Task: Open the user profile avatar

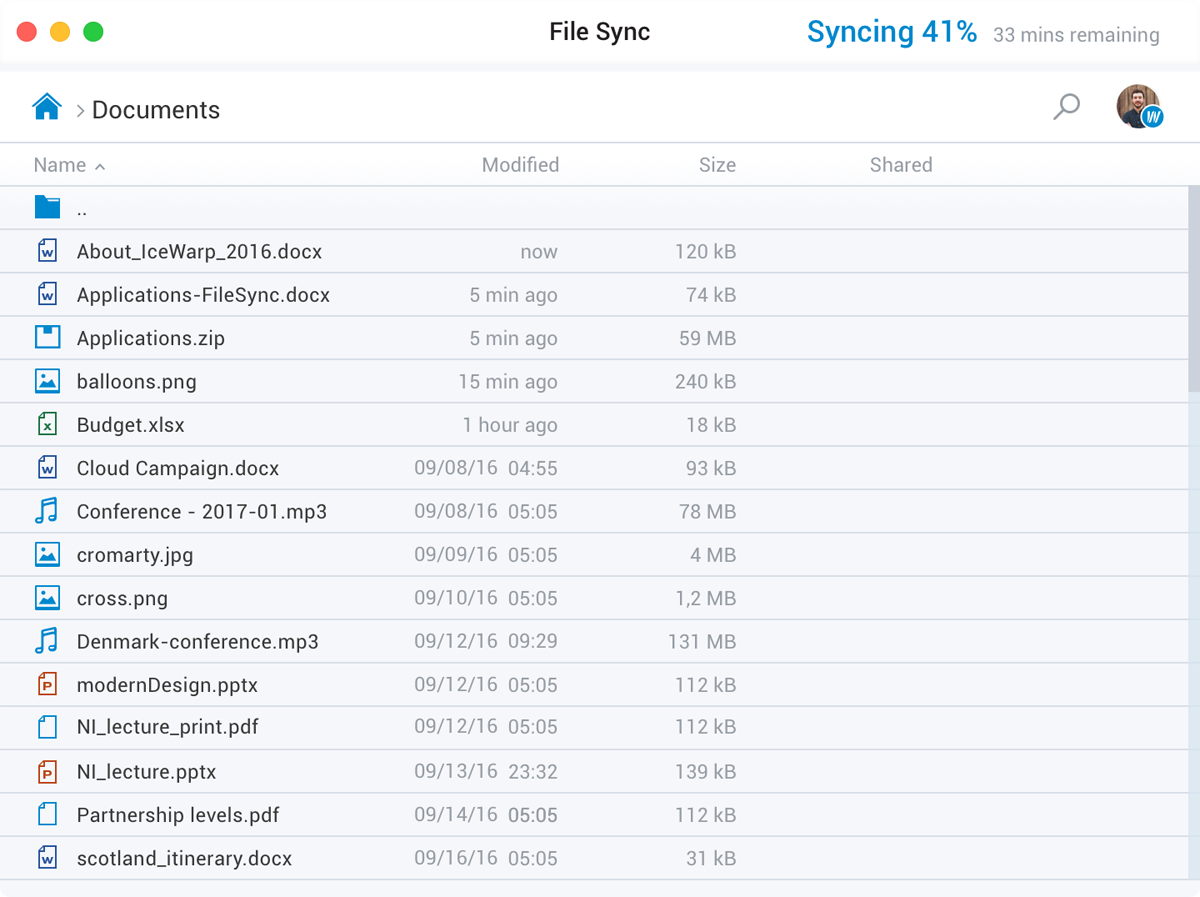Action: point(1138,107)
